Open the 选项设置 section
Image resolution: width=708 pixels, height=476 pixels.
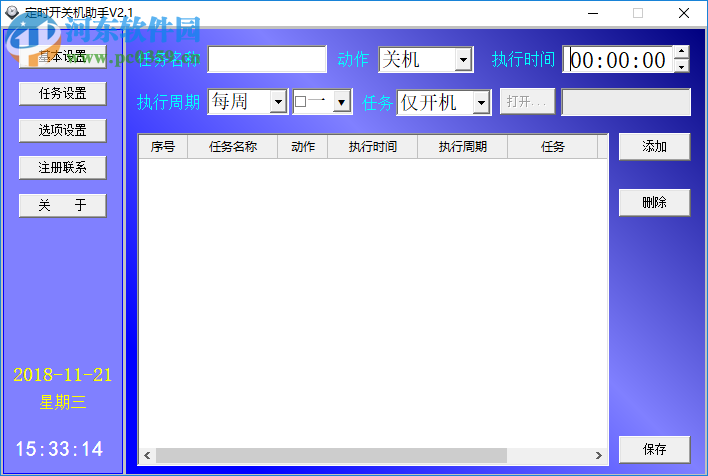[62, 131]
